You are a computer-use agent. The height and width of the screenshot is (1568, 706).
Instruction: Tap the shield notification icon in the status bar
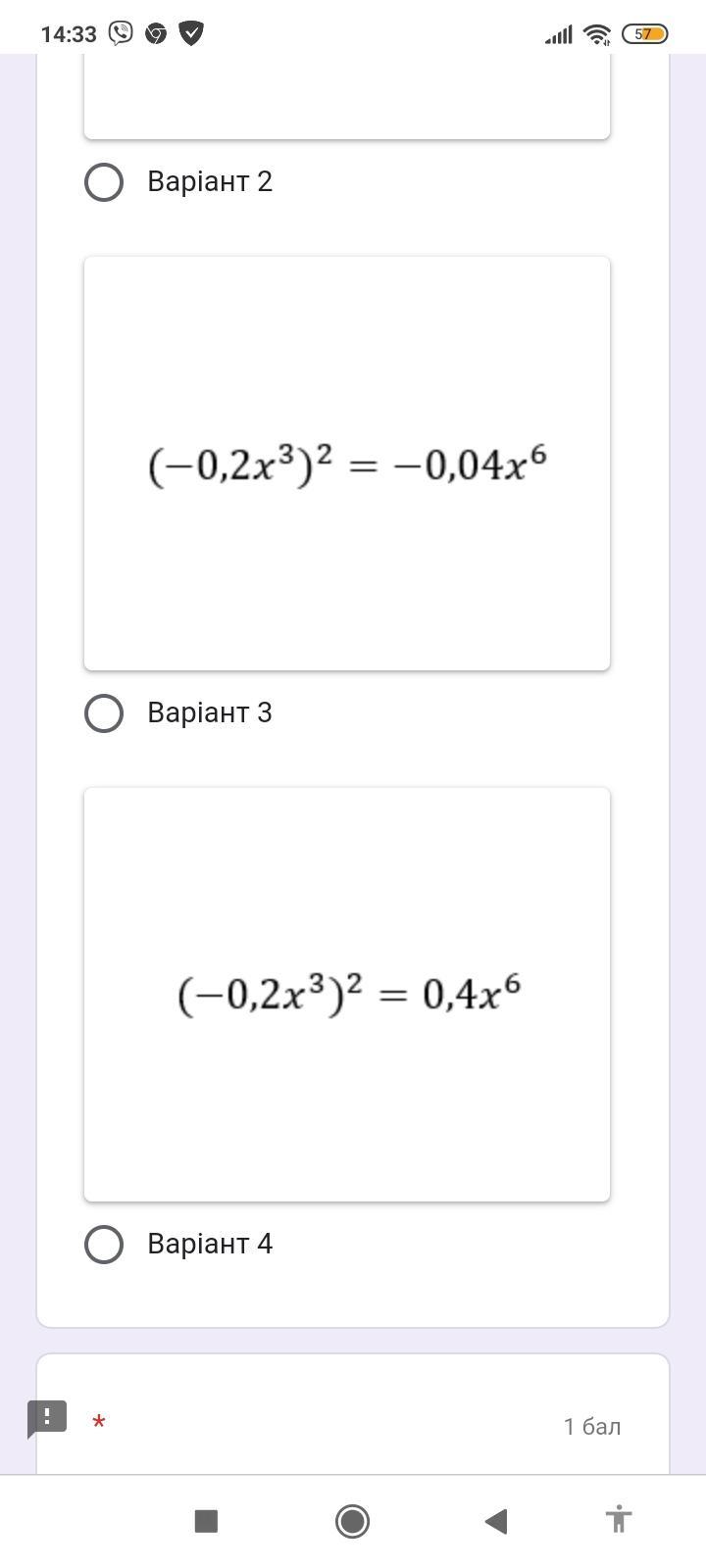[x=191, y=34]
